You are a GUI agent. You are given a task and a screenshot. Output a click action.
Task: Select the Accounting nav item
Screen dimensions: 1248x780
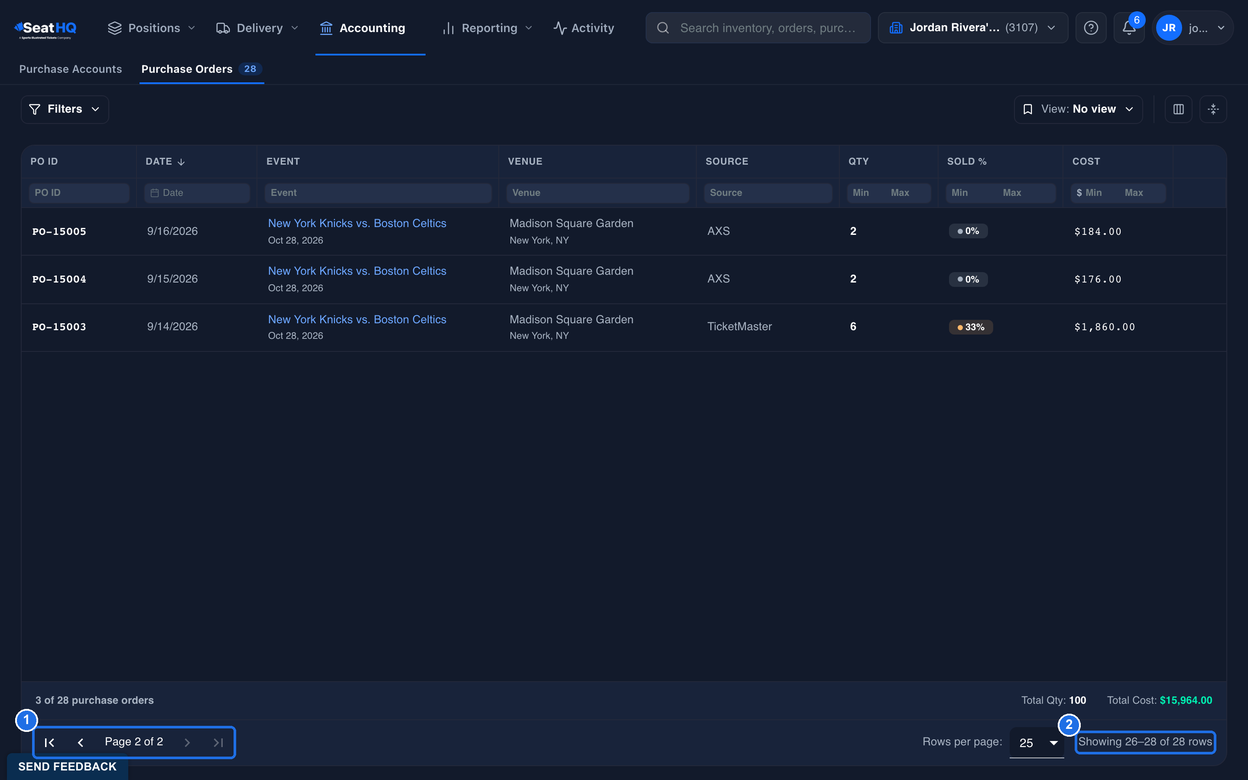(362, 28)
